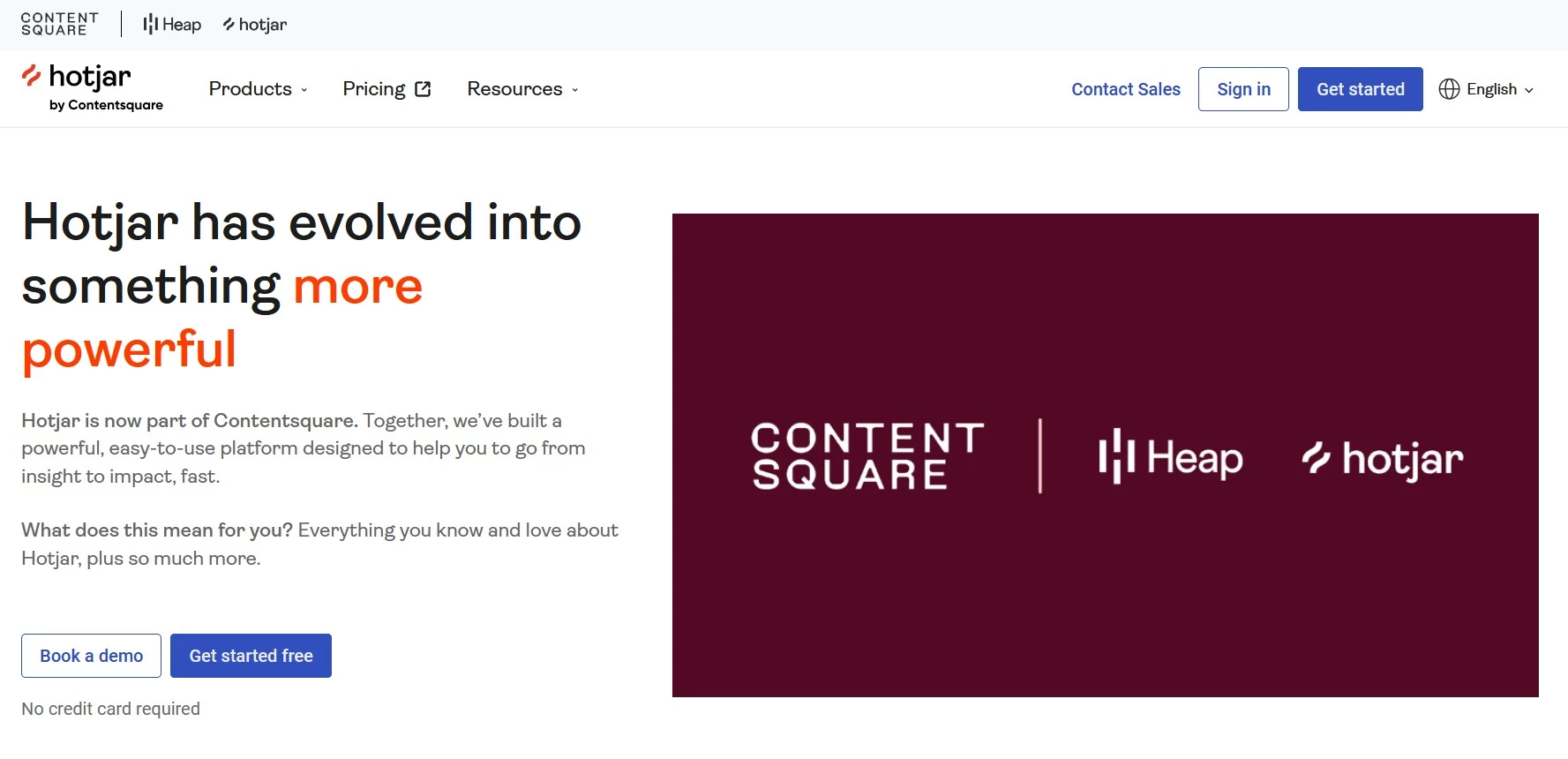Viewport: 1568px width, 759px height.
Task: Click the Get started button in header
Action: pos(1360,89)
